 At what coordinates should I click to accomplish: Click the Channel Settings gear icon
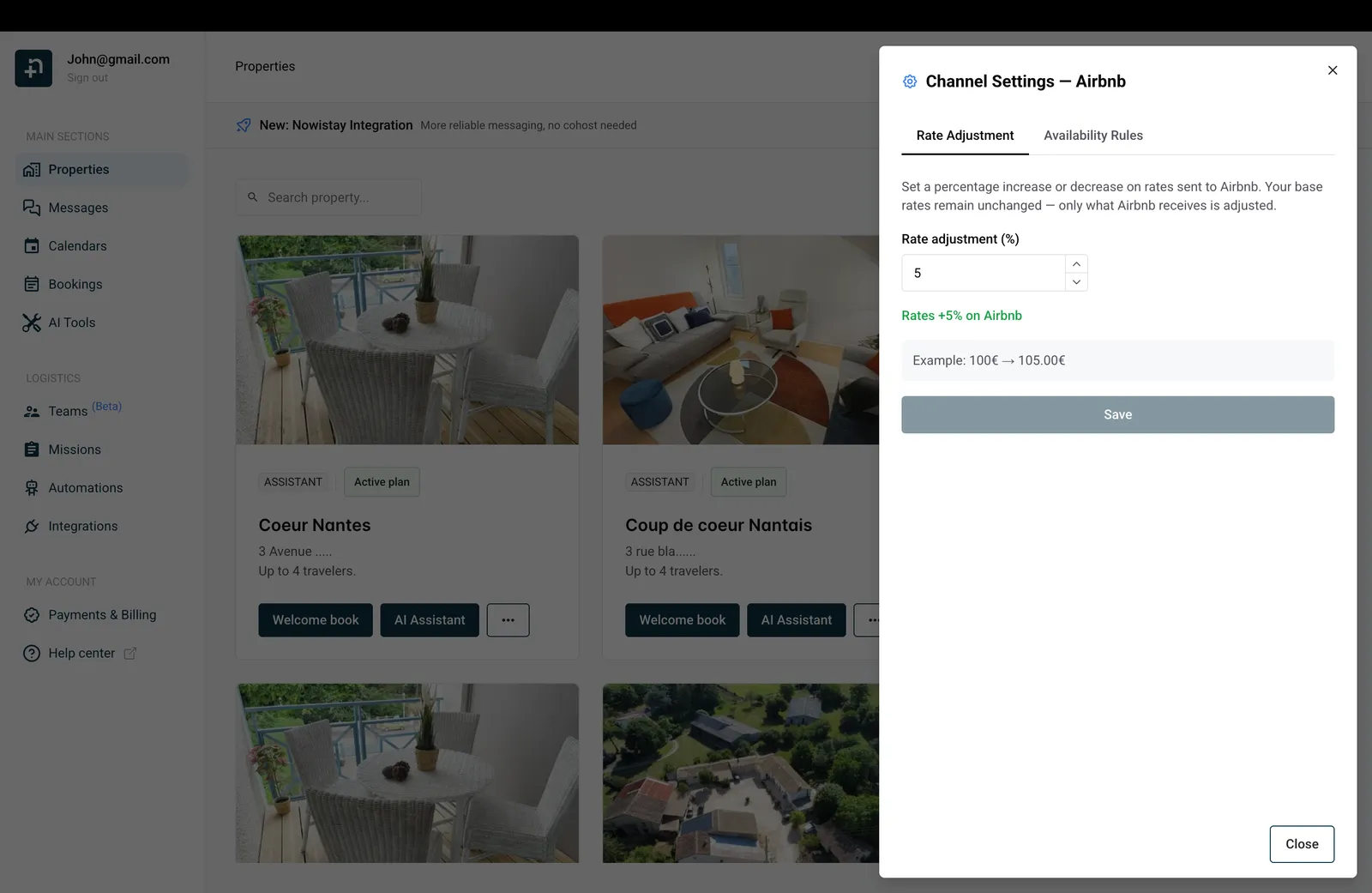[910, 81]
